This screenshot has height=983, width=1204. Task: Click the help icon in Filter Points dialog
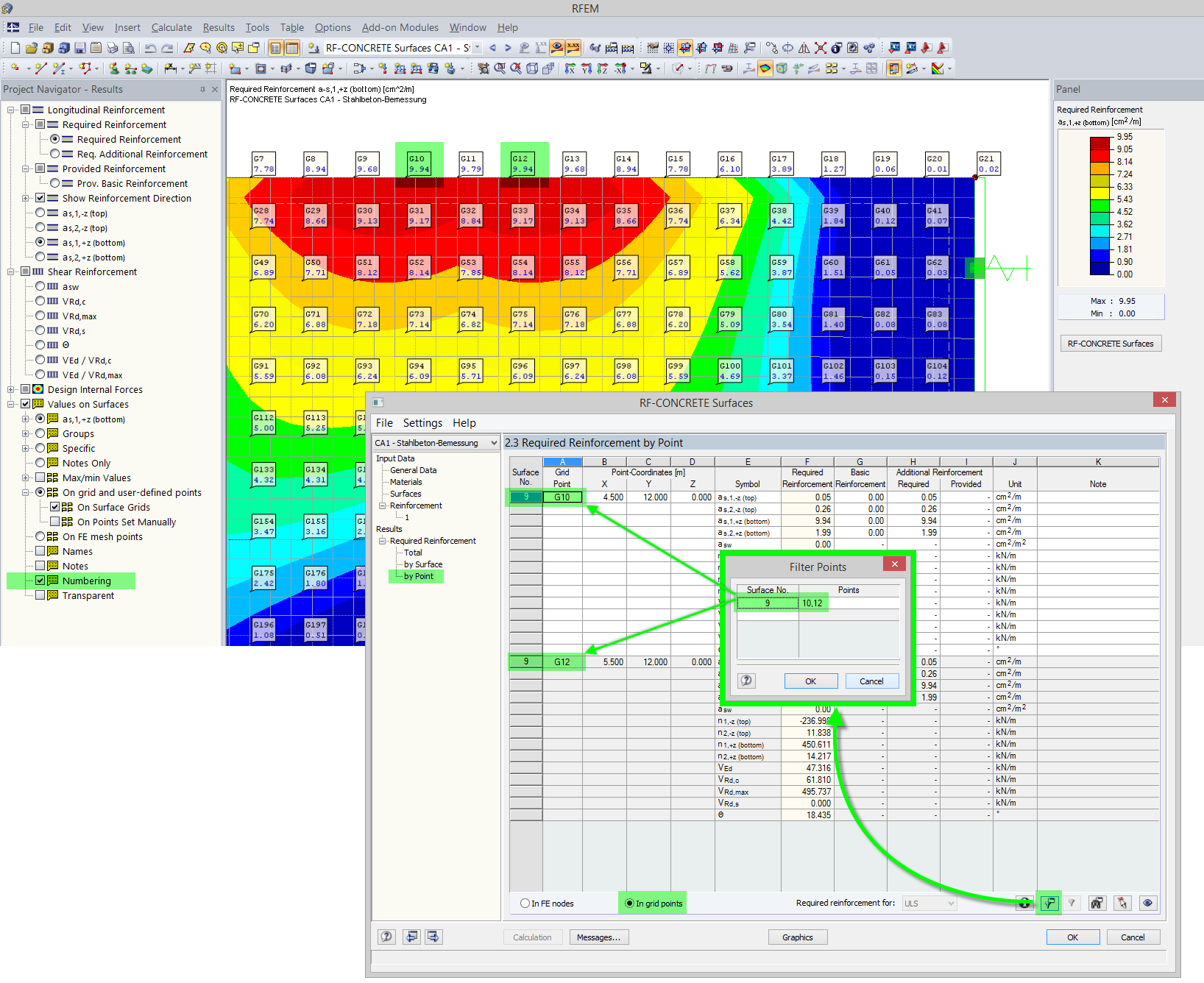pyautogui.click(x=746, y=681)
